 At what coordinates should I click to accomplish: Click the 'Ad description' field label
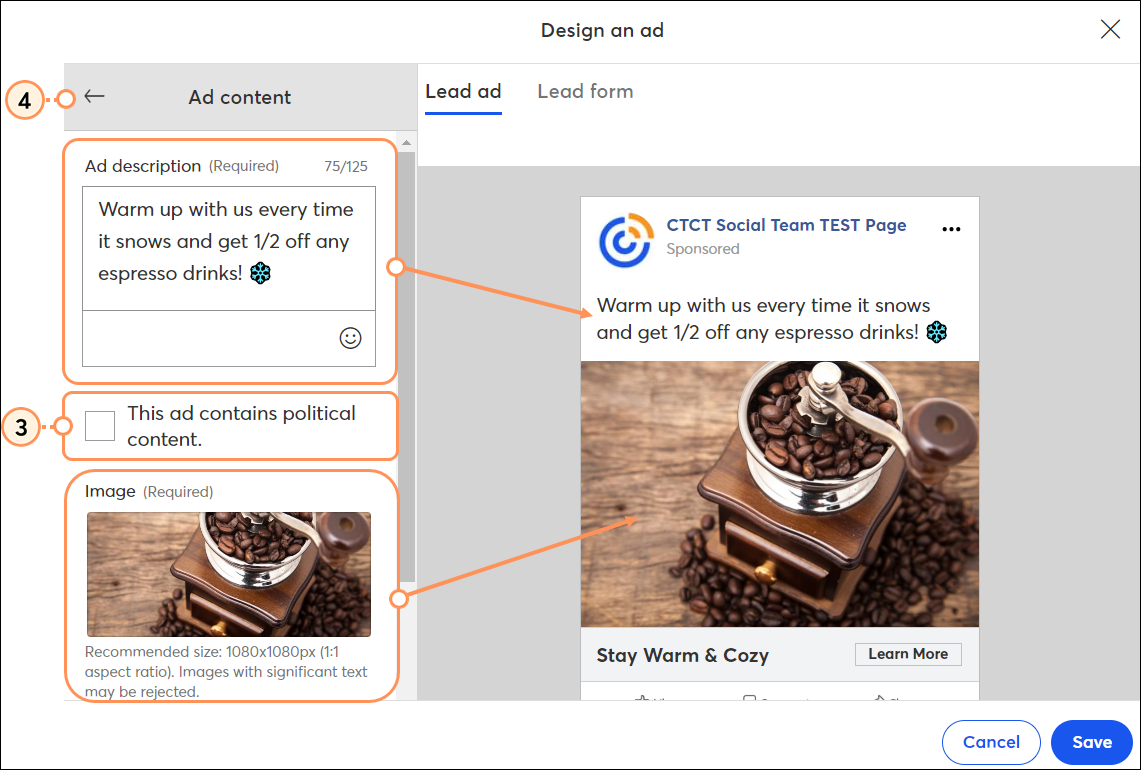(x=143, y=166)
